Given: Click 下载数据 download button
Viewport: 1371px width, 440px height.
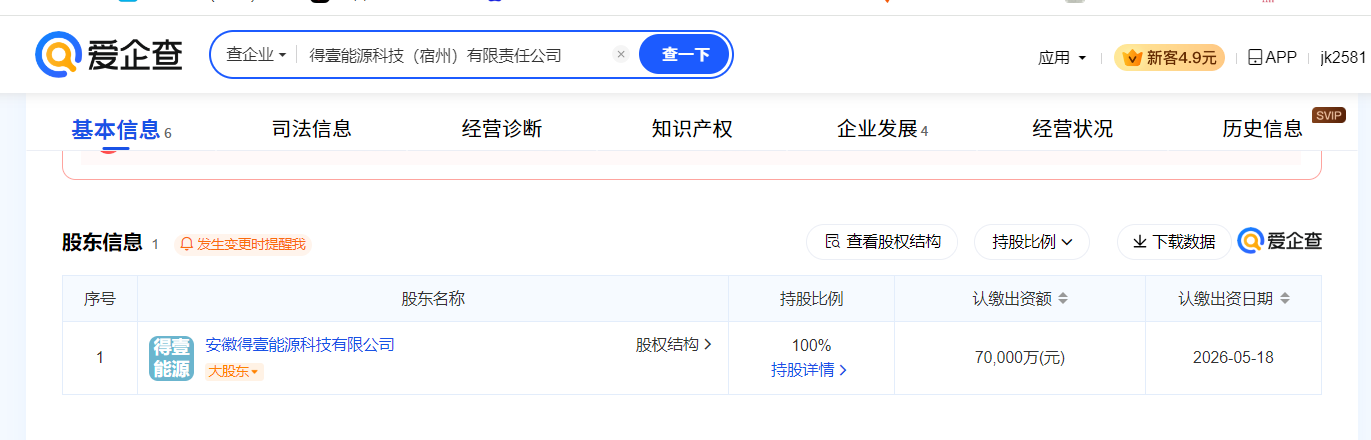Looking at the screenshot, I should pos(1174,242).
